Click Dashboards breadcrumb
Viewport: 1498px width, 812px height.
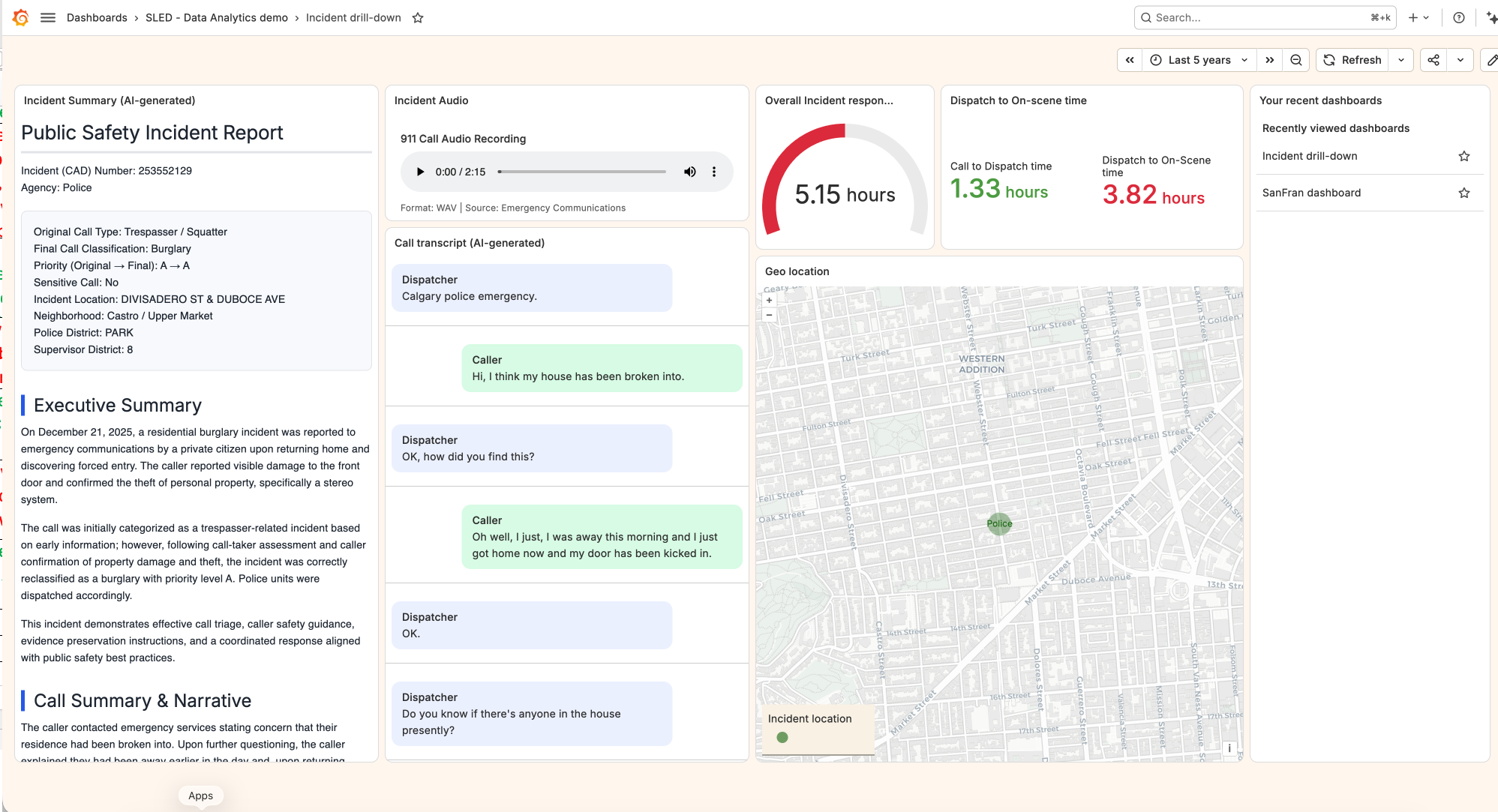(x=97, y=17)
